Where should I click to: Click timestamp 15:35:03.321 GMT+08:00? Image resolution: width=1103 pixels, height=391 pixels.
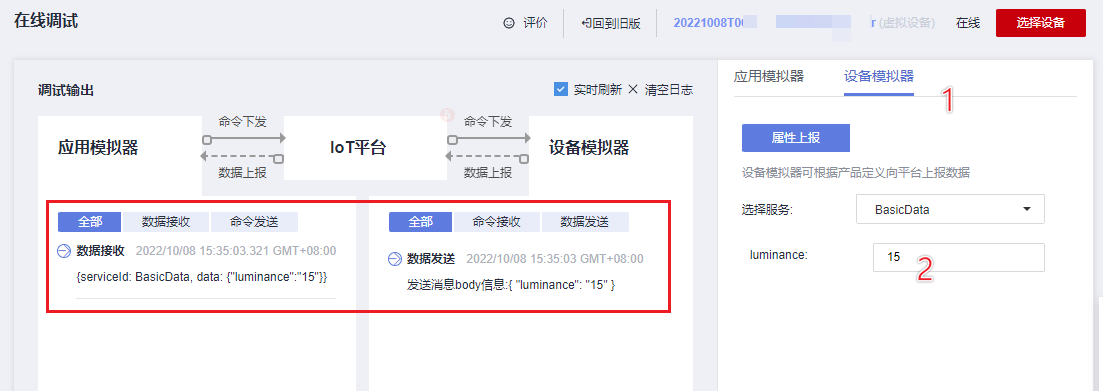236,250
